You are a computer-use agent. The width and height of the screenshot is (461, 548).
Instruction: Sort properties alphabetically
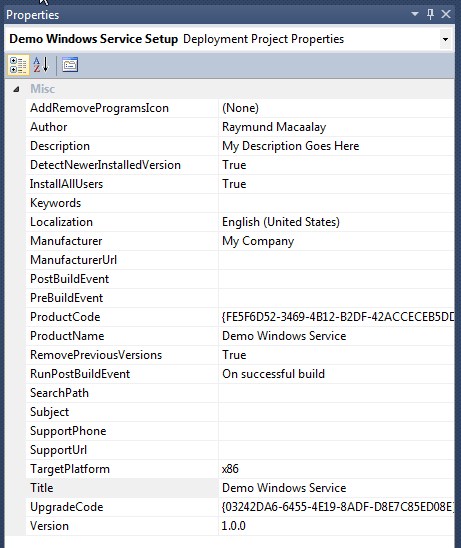tap(41, 65)
